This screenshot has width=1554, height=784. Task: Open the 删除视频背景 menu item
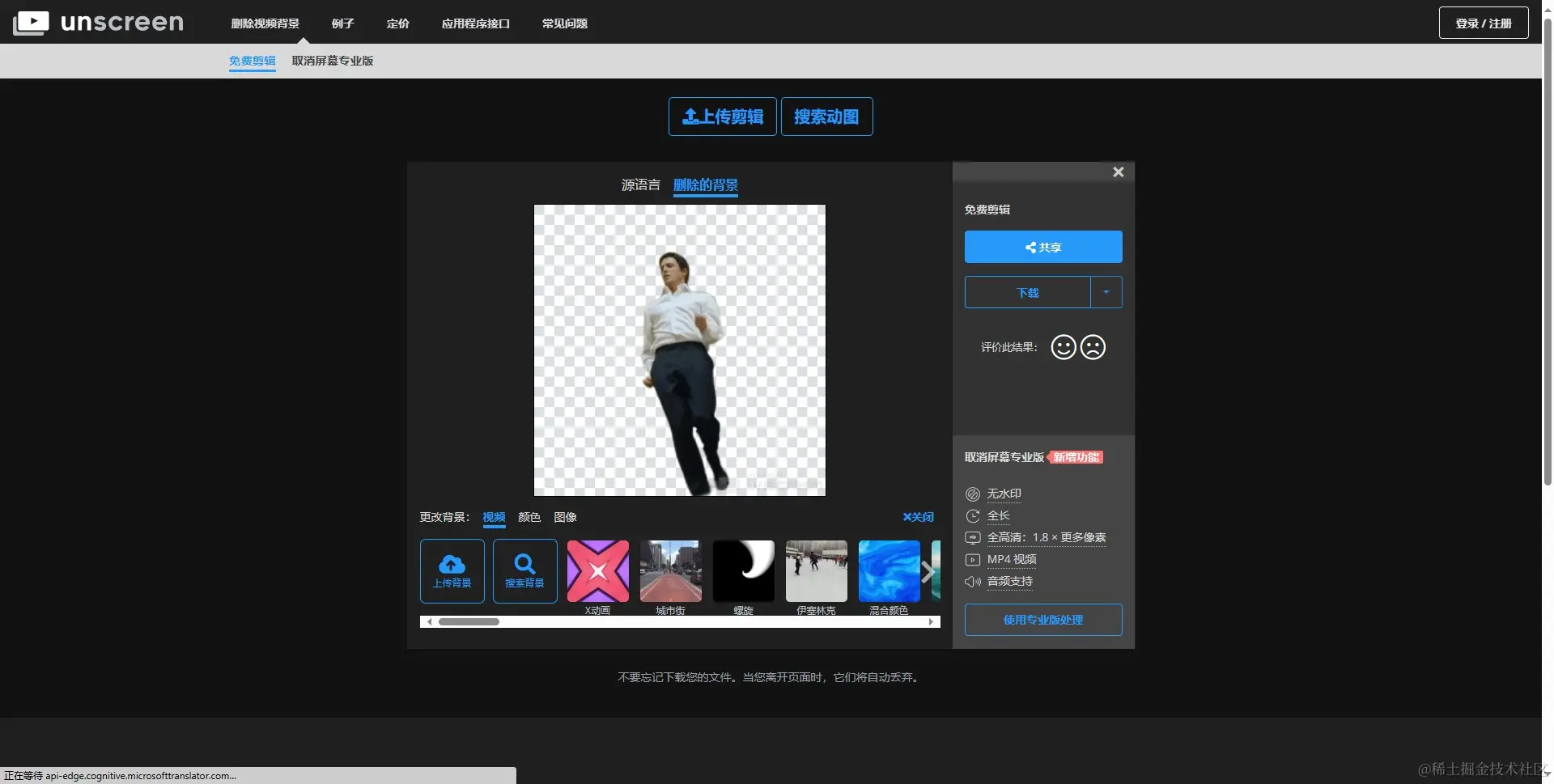coord(265,23)
